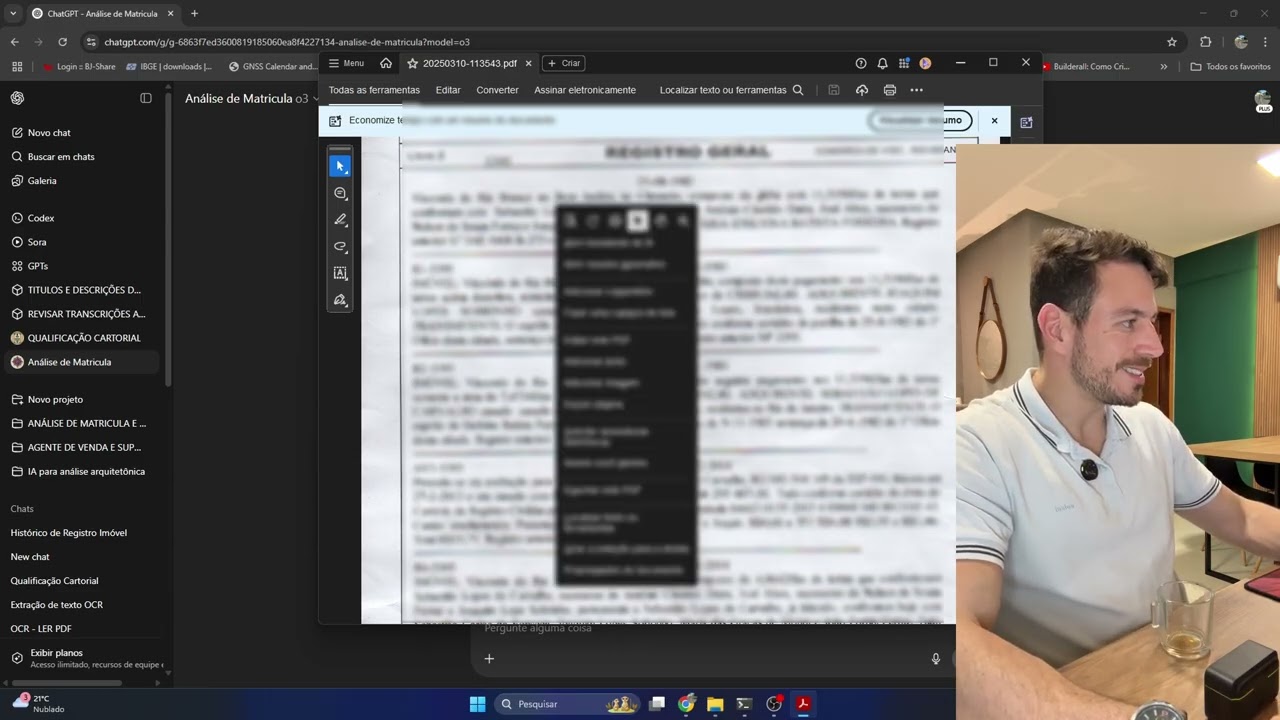Image resolution: width=1280 pixels, height=720 pixels.
Task: Start a Novo chat
Action: click(80, 132)
